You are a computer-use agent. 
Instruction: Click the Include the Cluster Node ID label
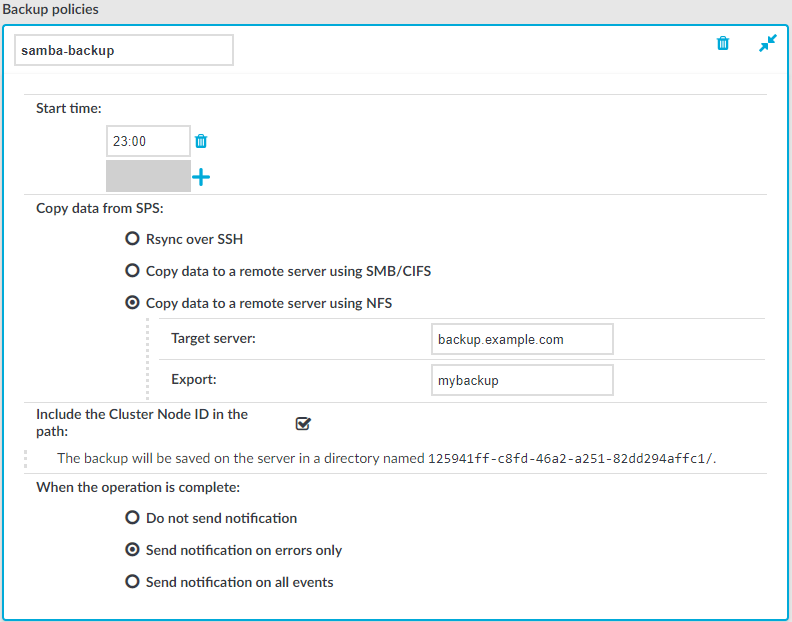(142, 422)
